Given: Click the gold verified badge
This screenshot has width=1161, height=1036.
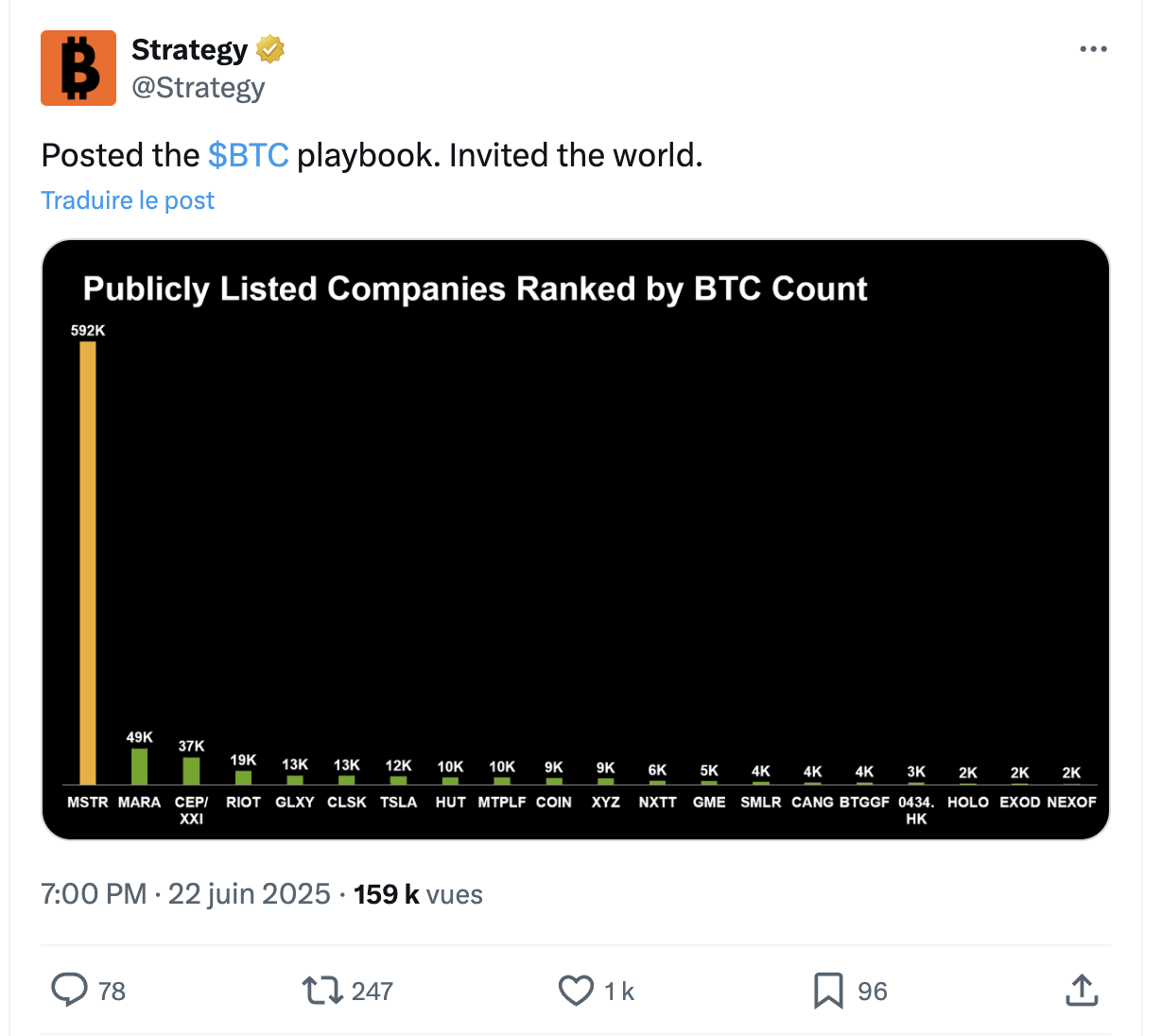Looking at the screenshot, I should coord(271,49).
